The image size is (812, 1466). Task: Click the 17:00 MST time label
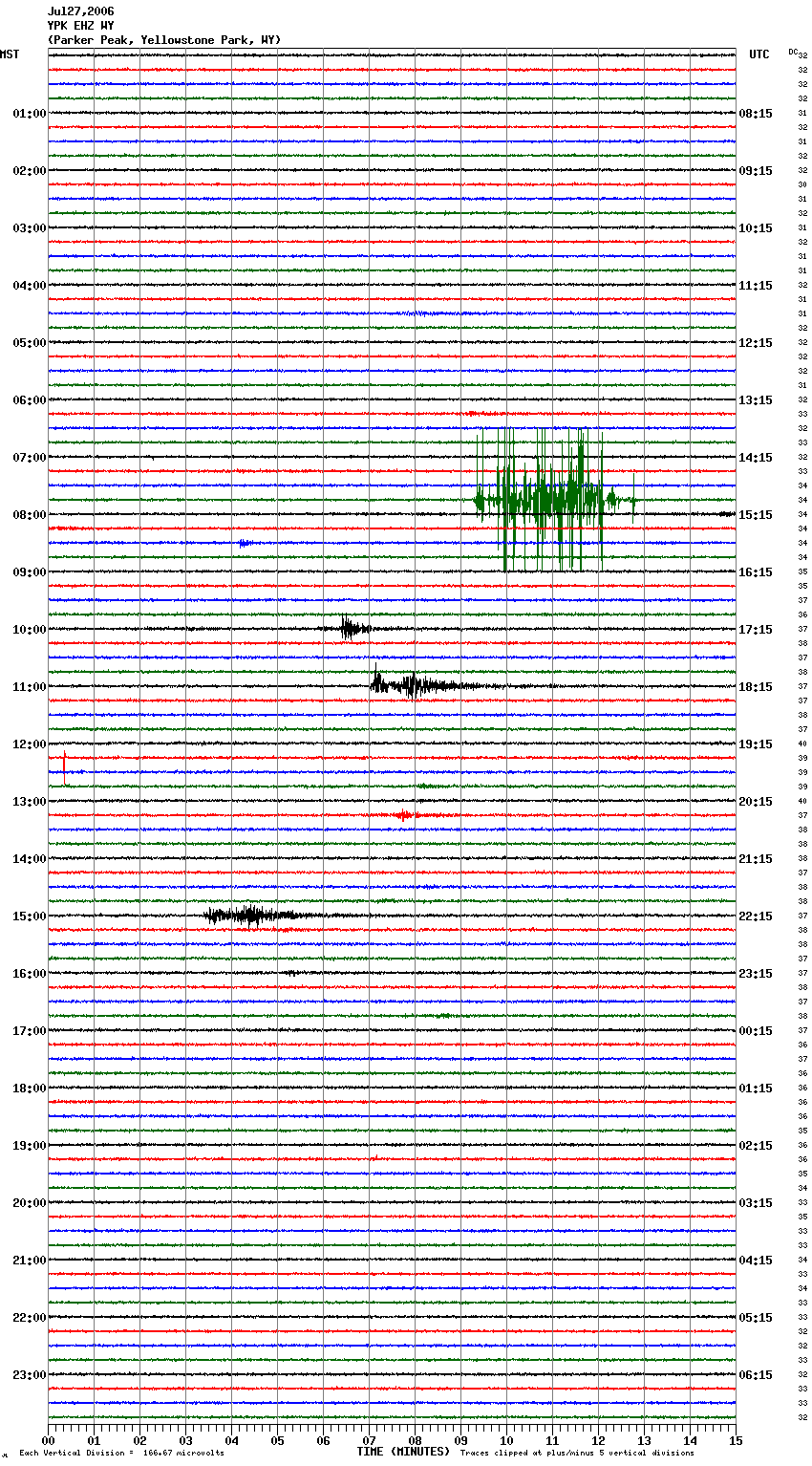30,1031
